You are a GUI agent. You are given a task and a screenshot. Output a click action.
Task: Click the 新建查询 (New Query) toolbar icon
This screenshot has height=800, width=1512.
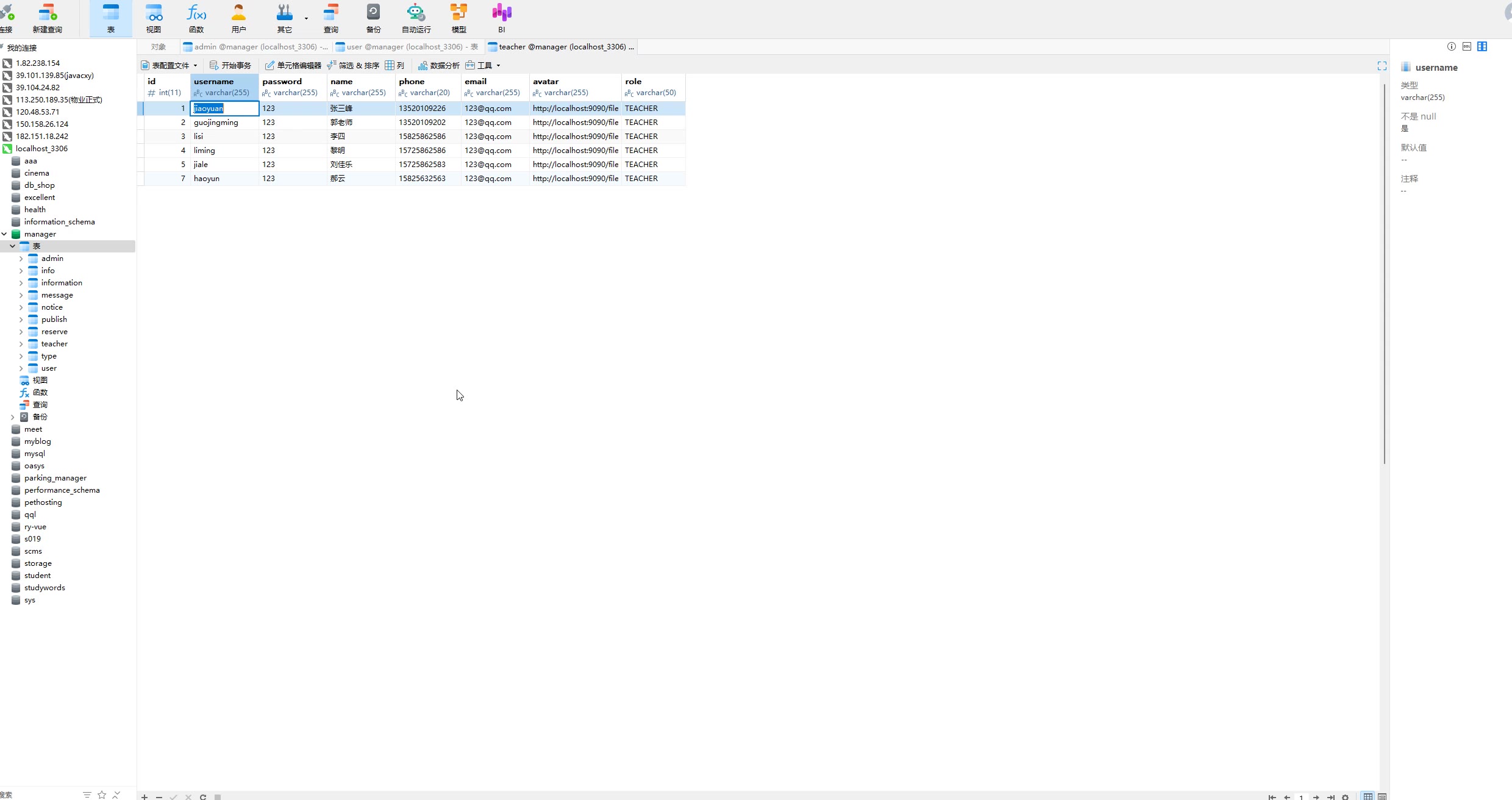coord(47,18)
